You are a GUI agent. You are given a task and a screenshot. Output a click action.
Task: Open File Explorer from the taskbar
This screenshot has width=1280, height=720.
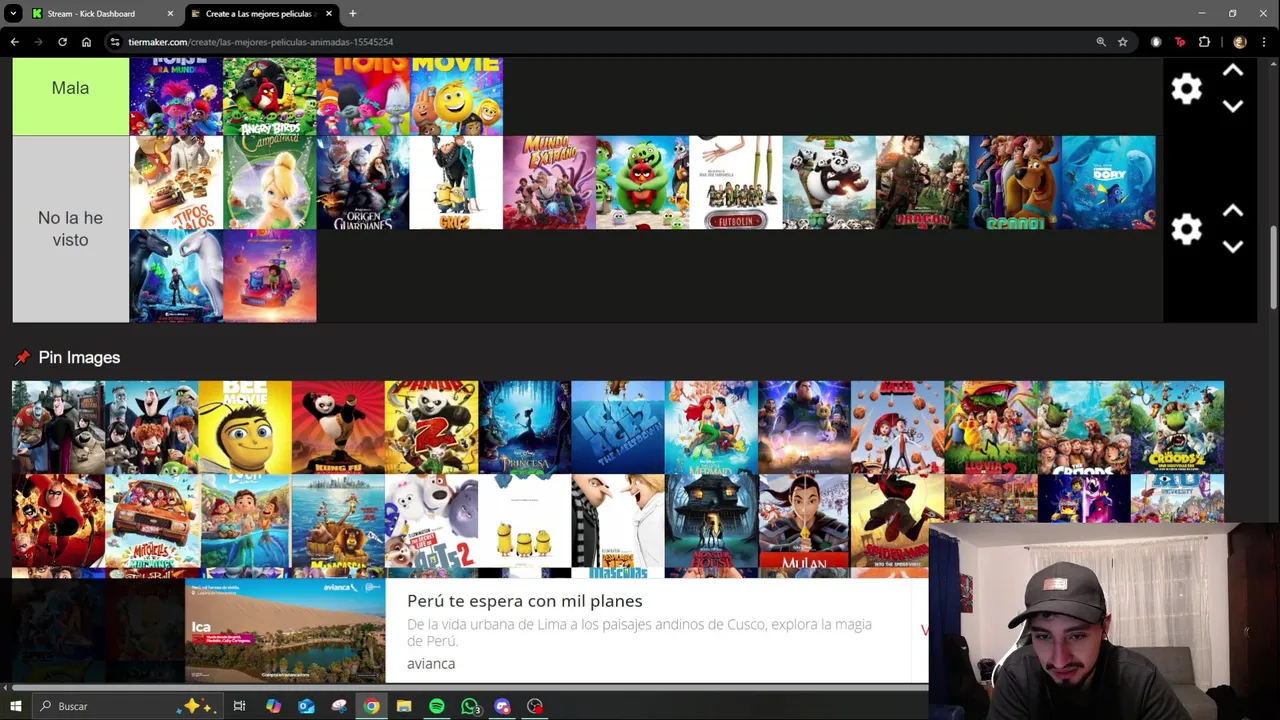coord(404,706)
